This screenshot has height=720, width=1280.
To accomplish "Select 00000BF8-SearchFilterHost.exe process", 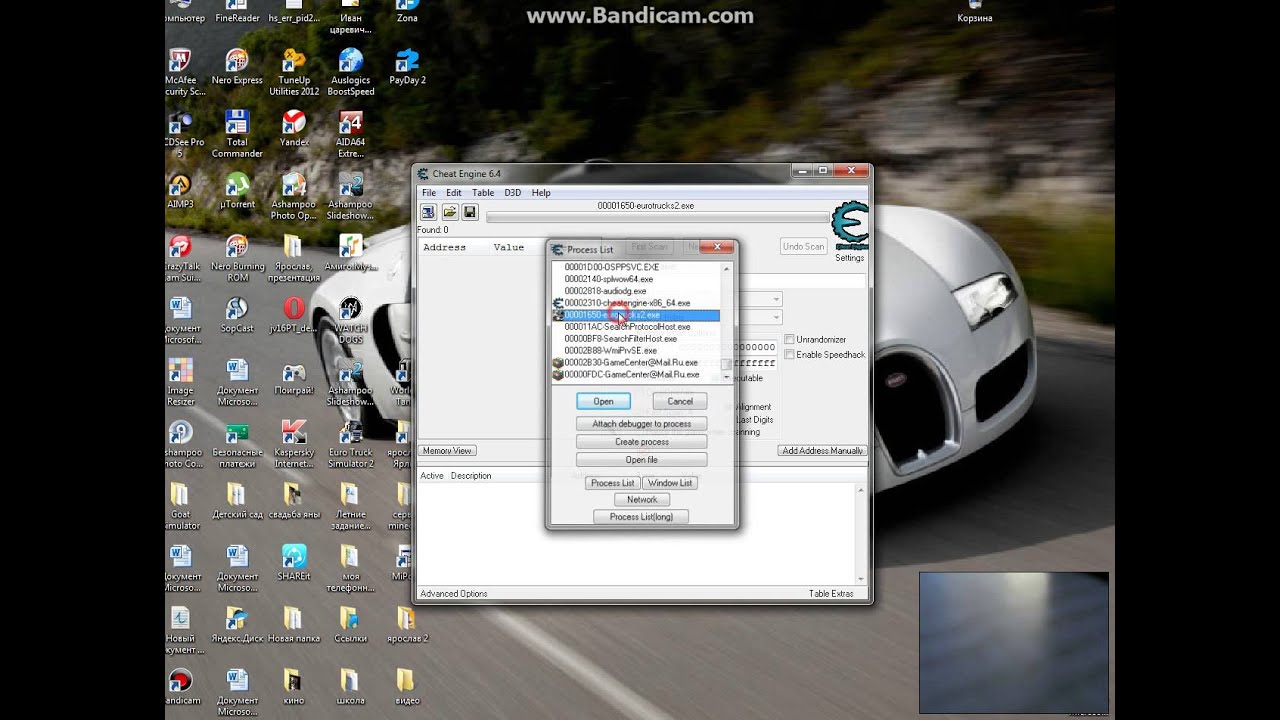I will pos(636,339).
